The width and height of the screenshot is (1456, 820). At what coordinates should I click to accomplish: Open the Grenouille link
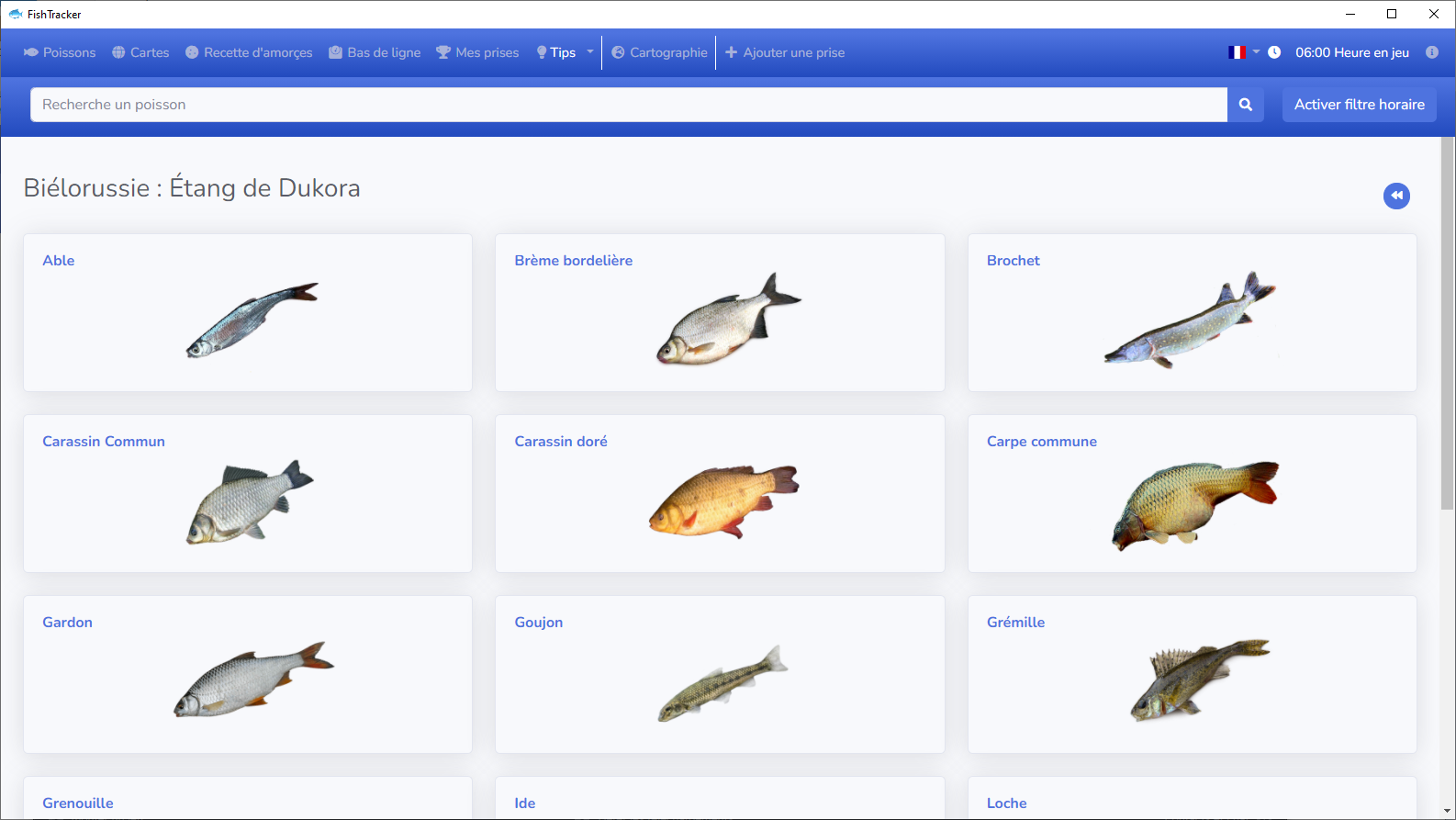[x=78, y=803]
